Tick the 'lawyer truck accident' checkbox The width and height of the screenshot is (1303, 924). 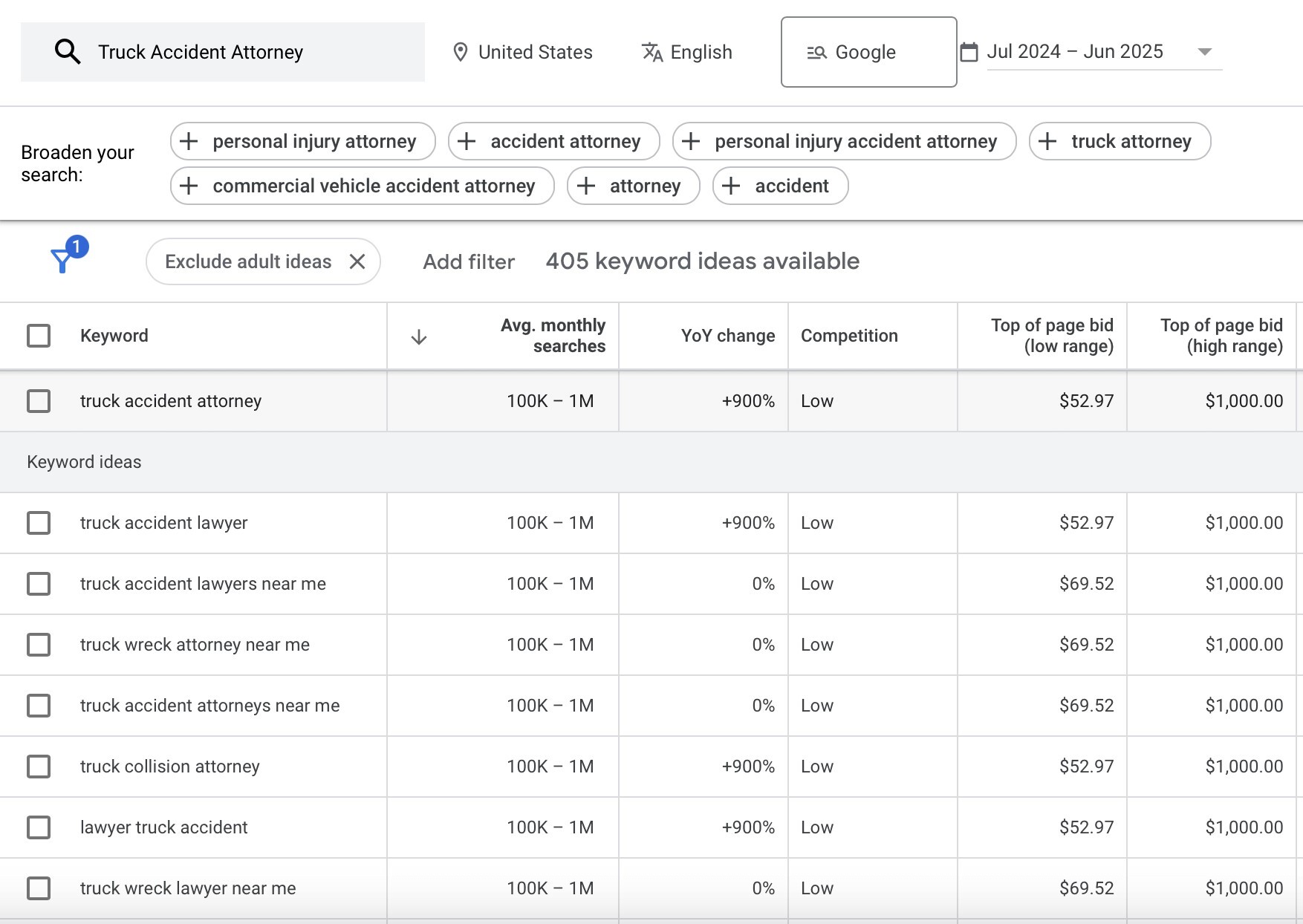point(39,827)
